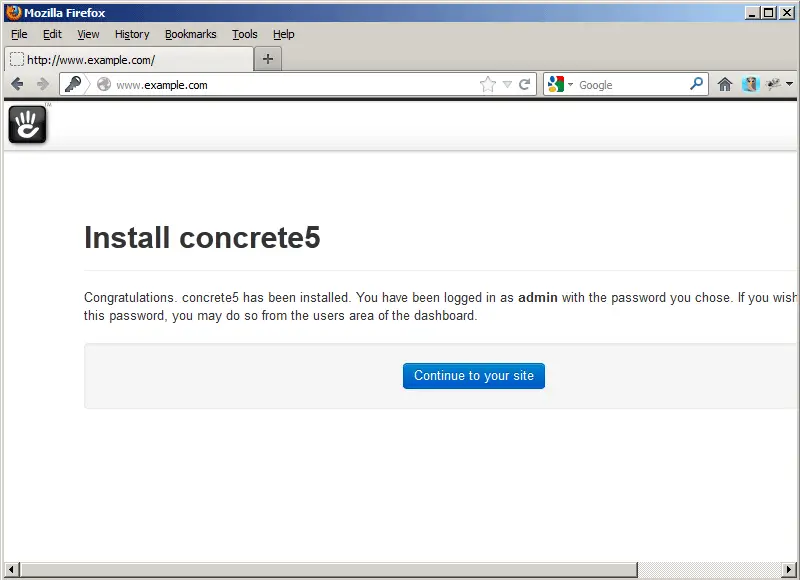This screenshot has width=800, height=580.
Task: Expand the bug add-on dropdown arrow
Action: pyautogui.click(x=789, y=84)
